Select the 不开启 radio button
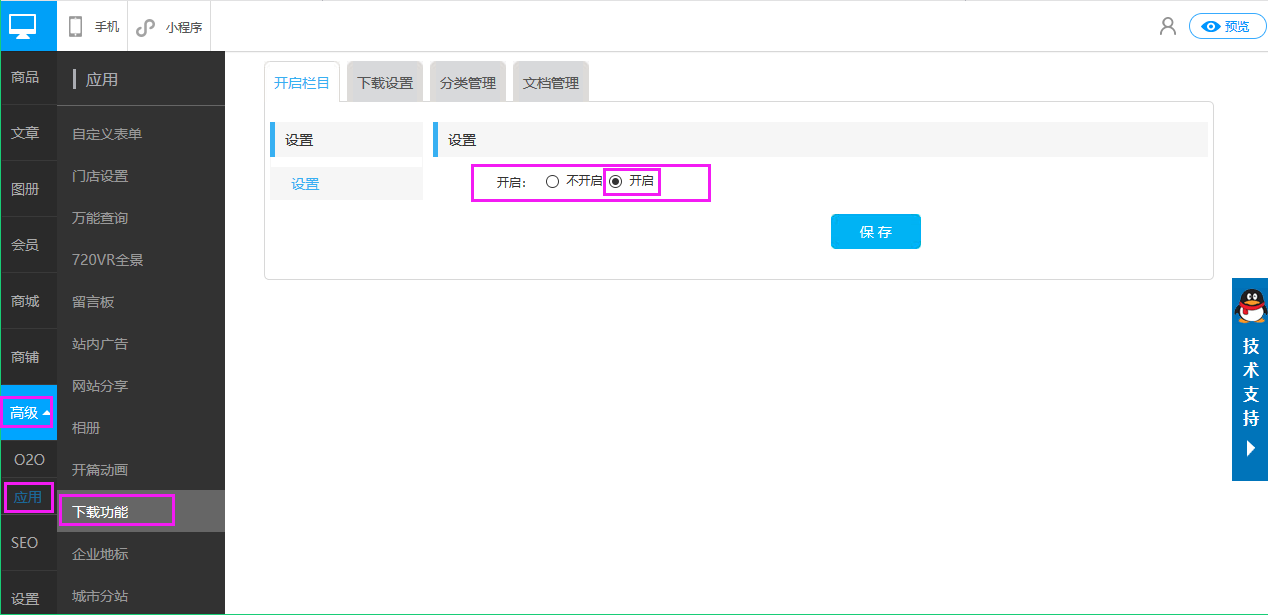This screenshot has height=615, width=1268. point(552,182)
